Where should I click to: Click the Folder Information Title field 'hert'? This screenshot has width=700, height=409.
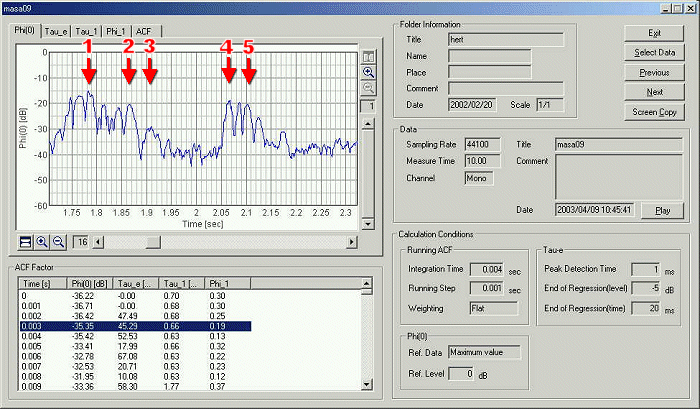[506, 40]
